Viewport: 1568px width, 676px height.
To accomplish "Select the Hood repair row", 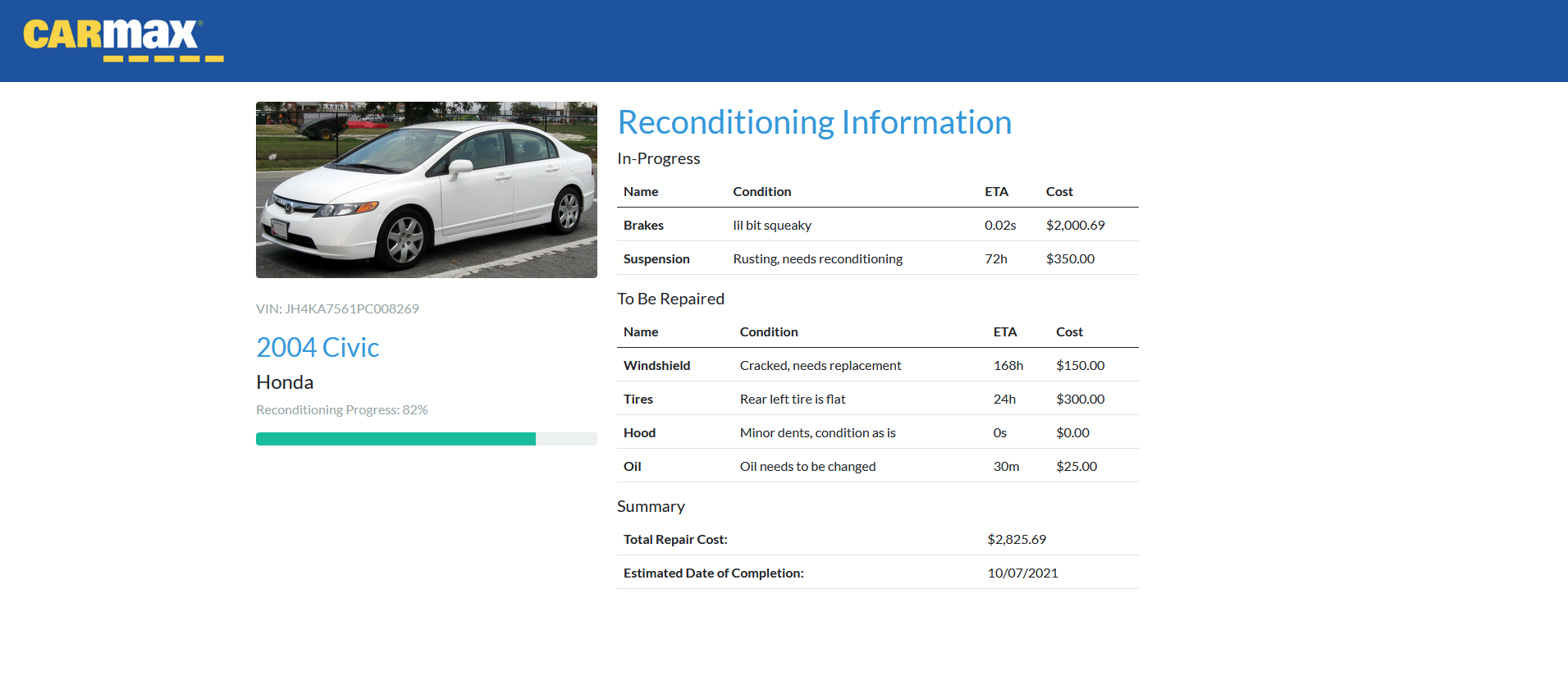I will click(x=878, y=432).
